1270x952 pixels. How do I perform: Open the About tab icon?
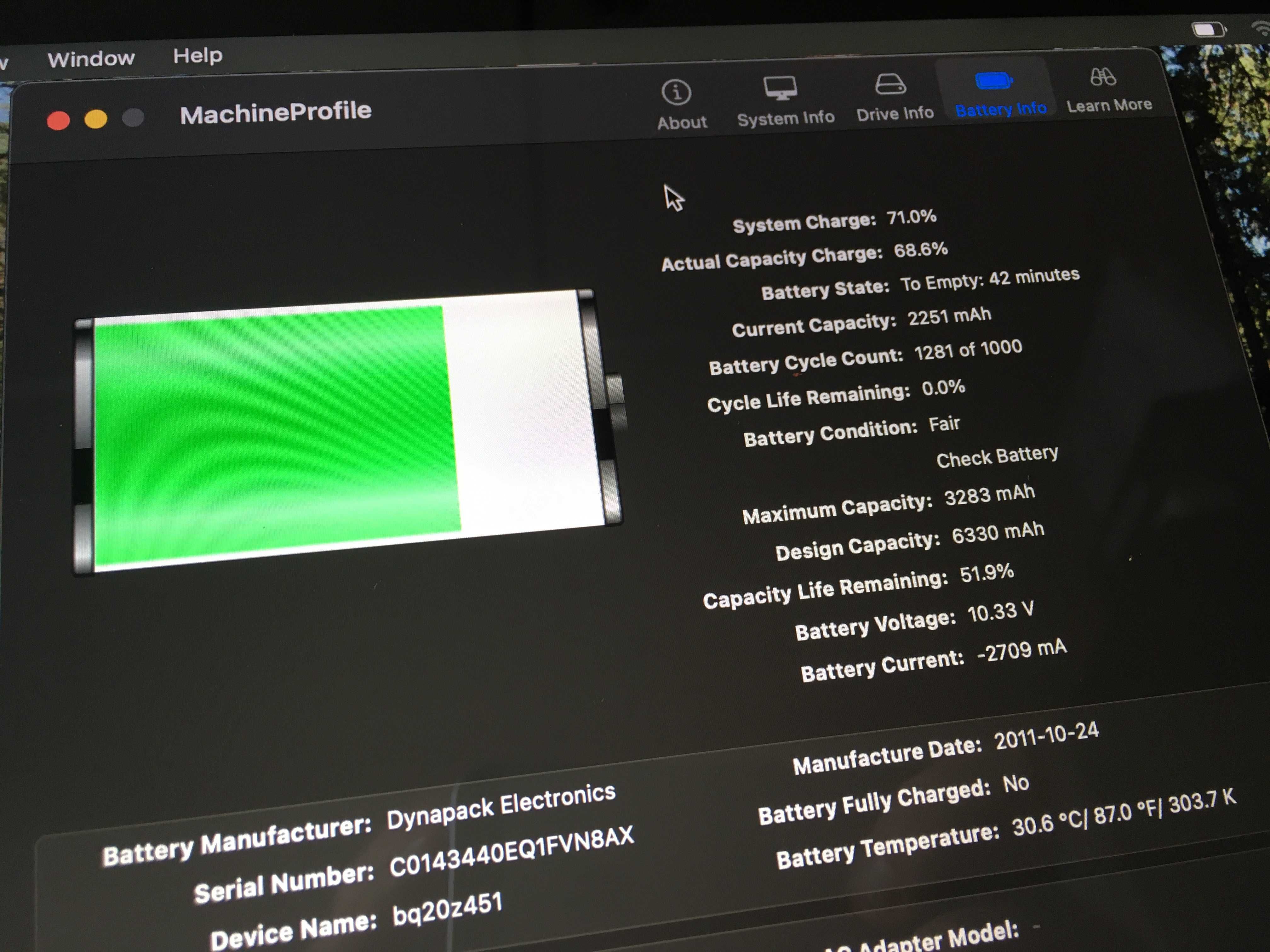click(676, 92)
